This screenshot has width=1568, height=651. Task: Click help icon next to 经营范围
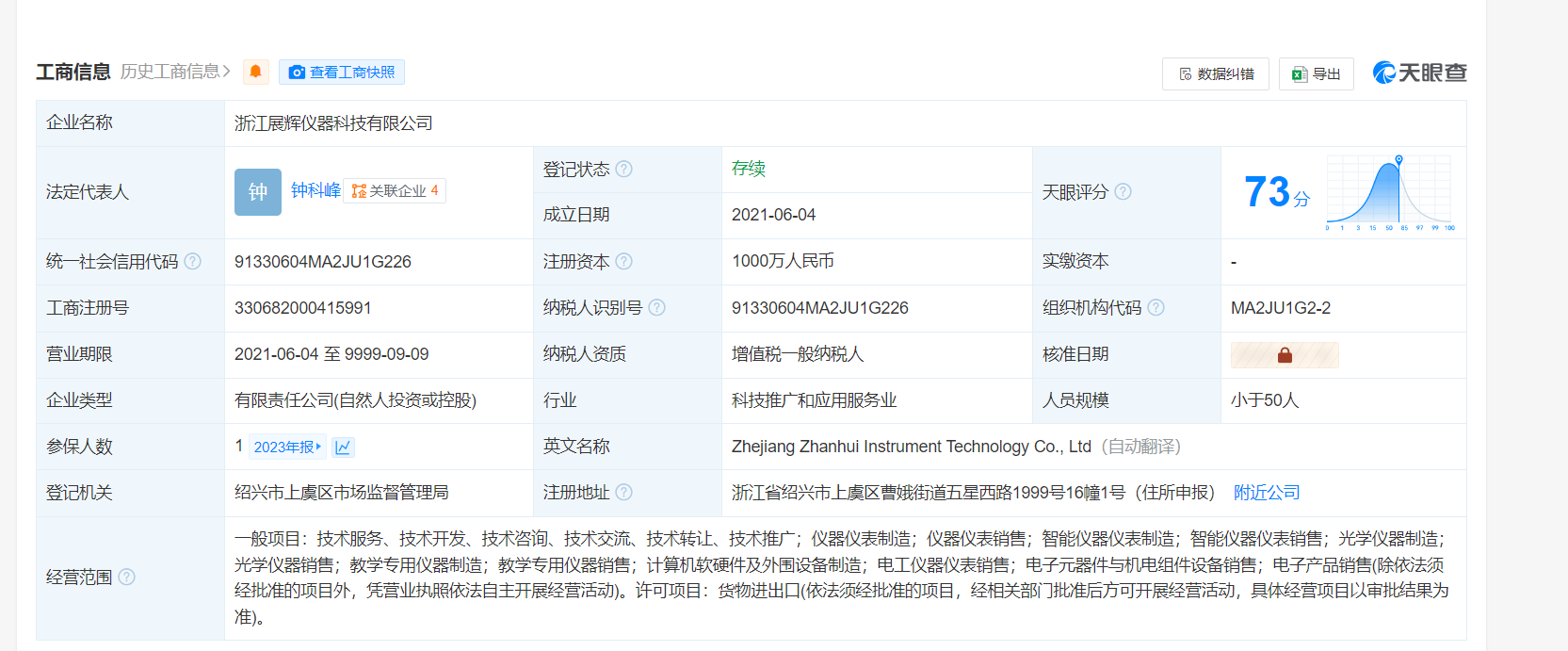click(x=126, y=577)
